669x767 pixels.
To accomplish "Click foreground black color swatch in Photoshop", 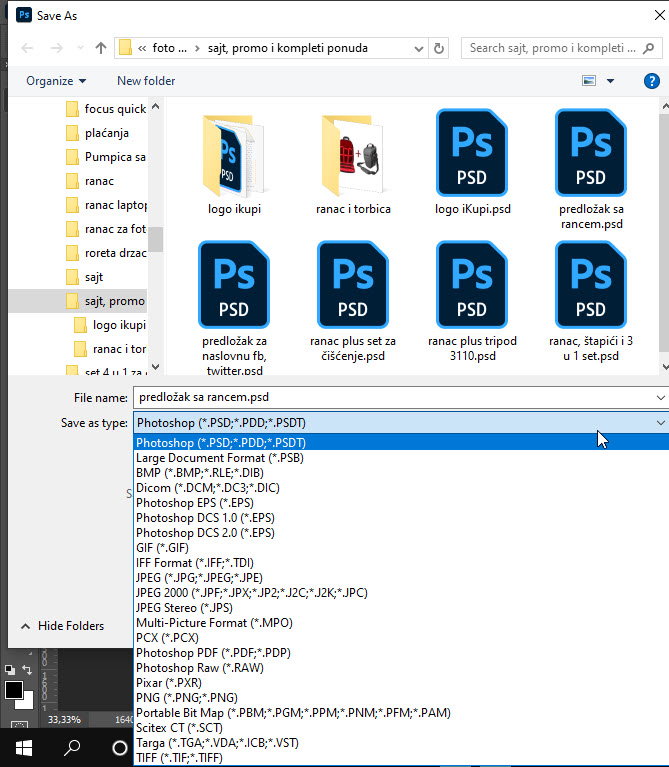I will [x=14, y=690].
